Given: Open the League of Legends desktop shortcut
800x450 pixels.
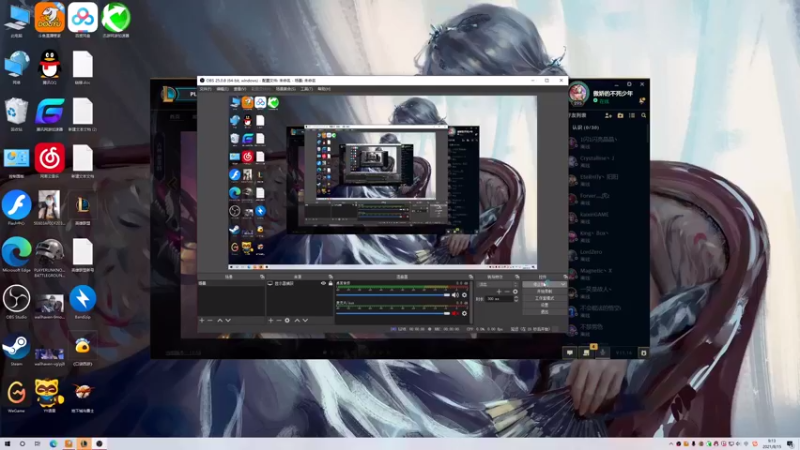Looking at the screenshot, I should [x=83, y=207].
